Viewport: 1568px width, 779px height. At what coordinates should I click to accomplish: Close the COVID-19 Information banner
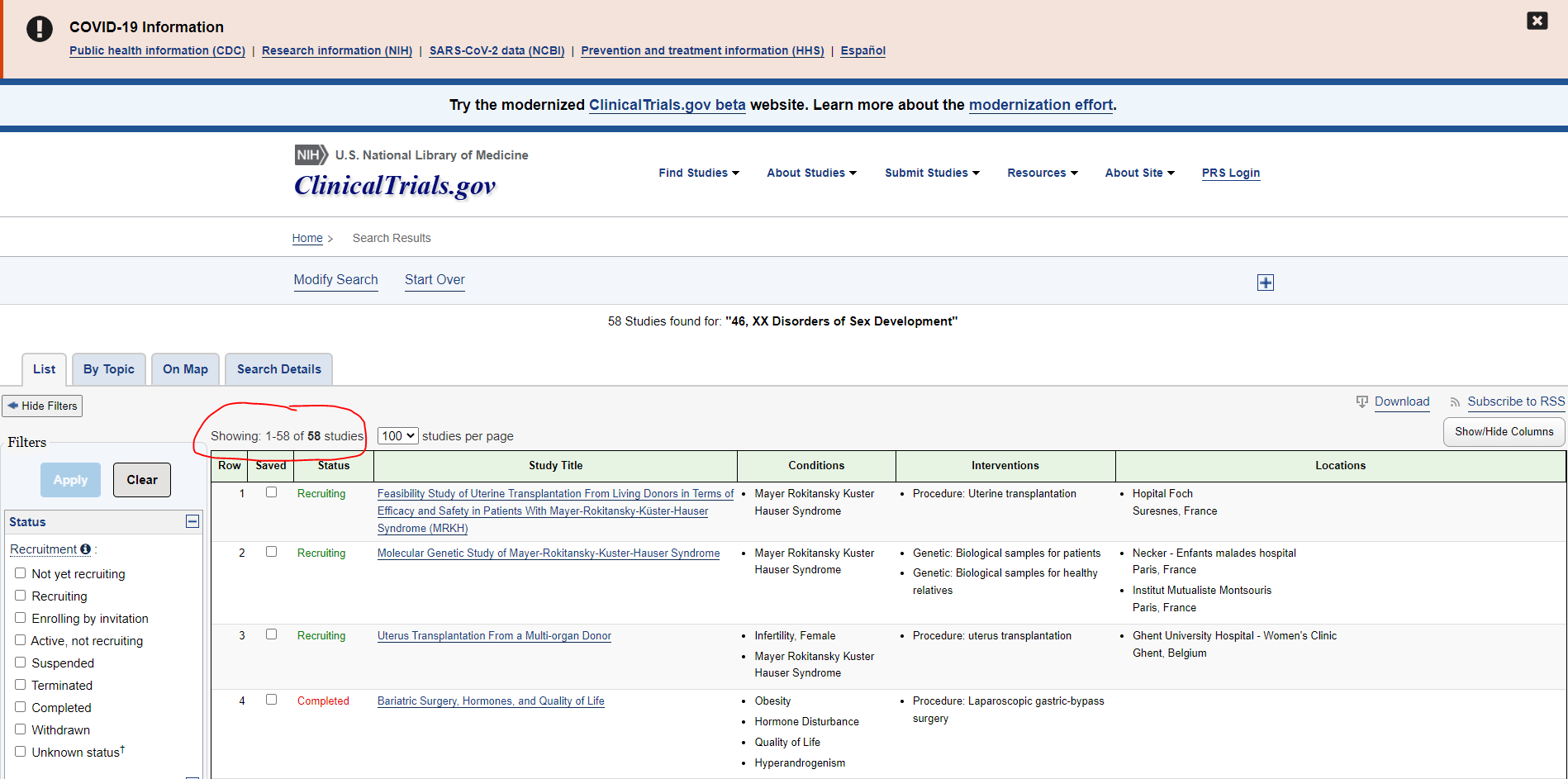point(1537,21)
